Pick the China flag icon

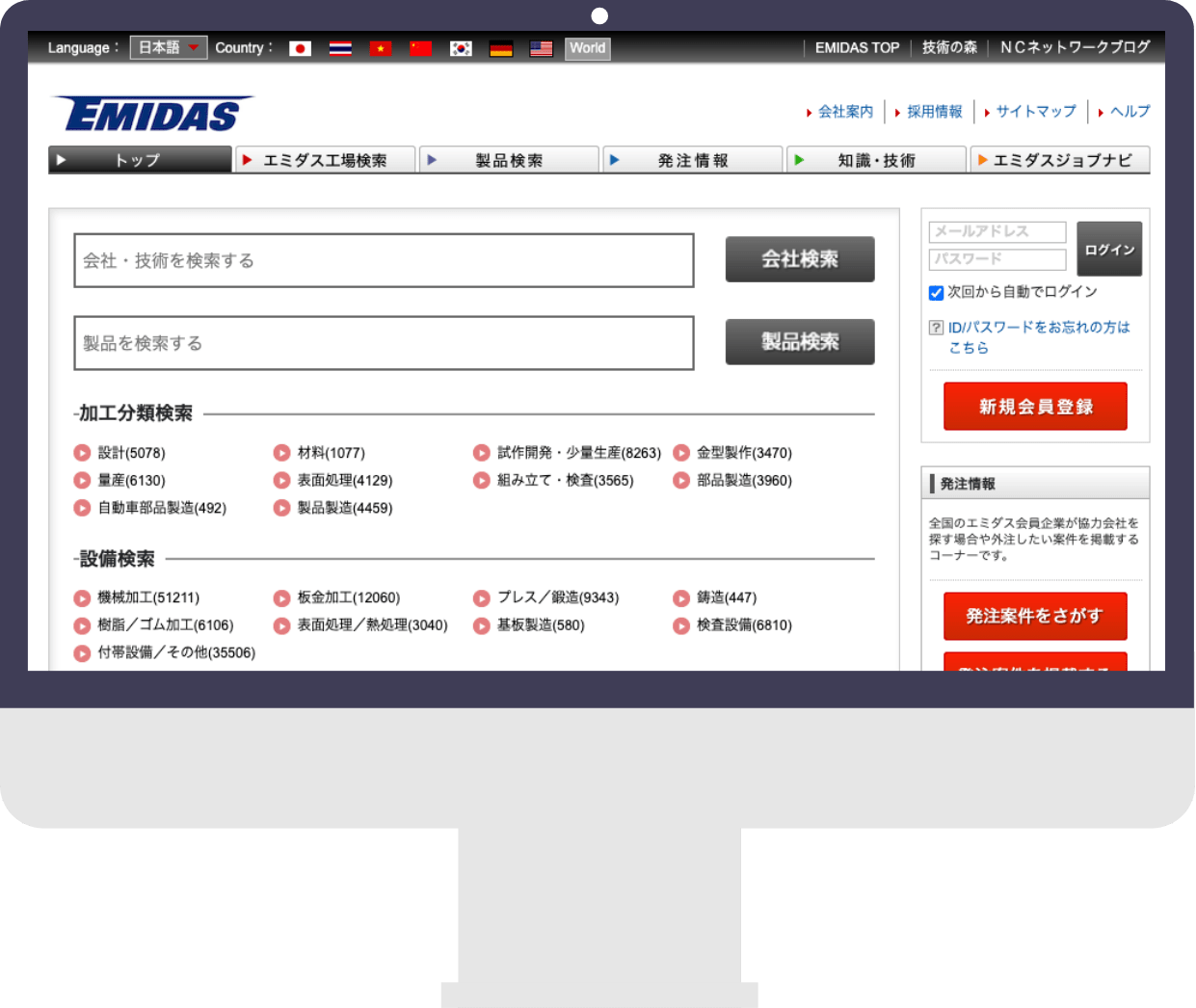tap(420, 48)
